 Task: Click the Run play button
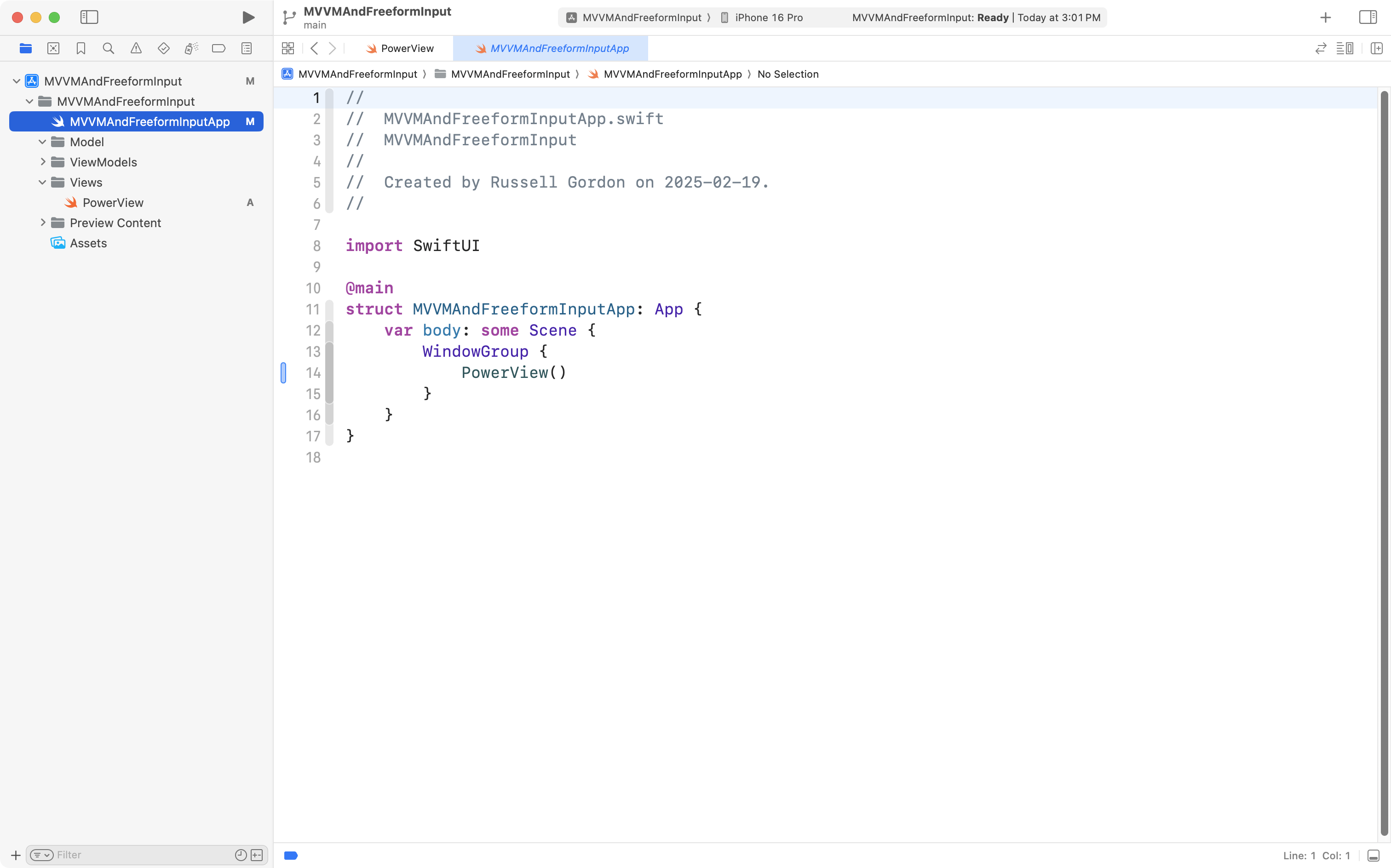(x=248, y=17)
